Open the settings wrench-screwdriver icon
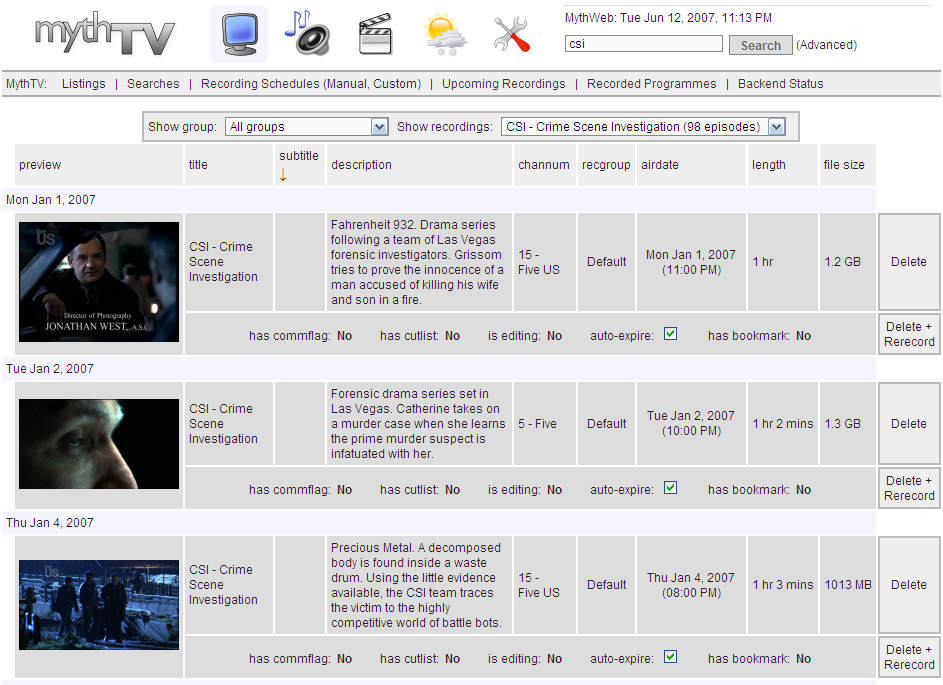The image size is (943, 685). [x=511, y=34]
